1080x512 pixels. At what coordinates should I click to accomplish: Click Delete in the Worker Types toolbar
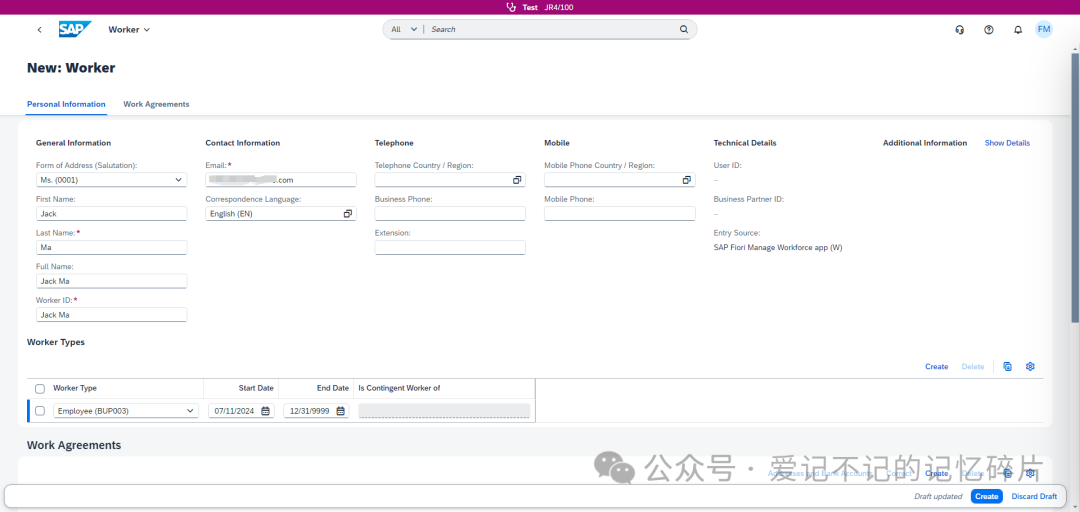[x=973, y=367]
